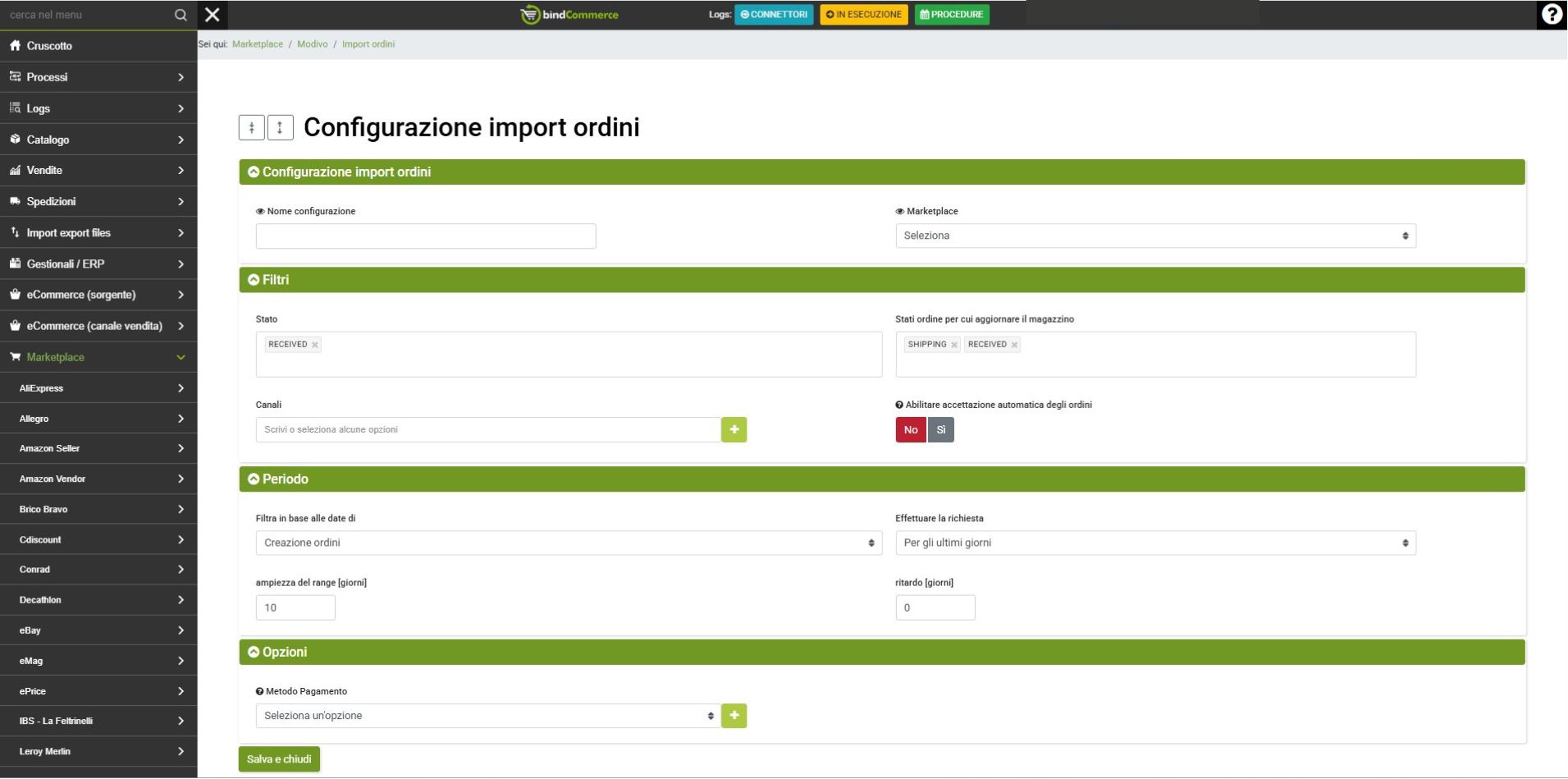Screen dimensions: 1568x779
Task: Open the Effettuare la richiesta dropdown
Action: point(1154,543)
